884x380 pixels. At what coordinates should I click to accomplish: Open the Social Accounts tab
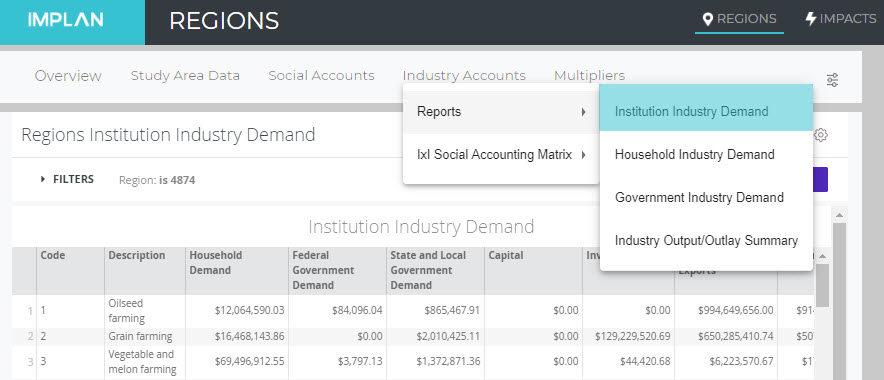(321, 76)
